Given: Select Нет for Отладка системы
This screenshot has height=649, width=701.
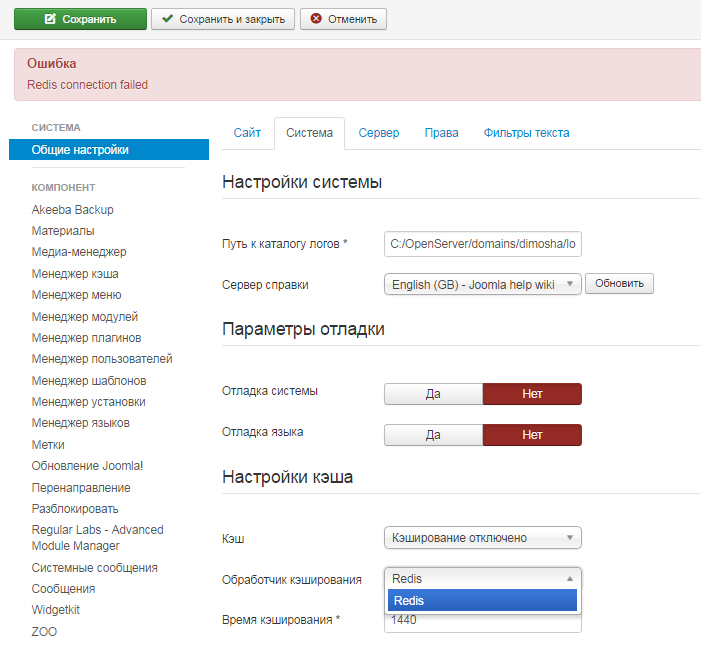Looking at the screenshot, I should [532, 394].
